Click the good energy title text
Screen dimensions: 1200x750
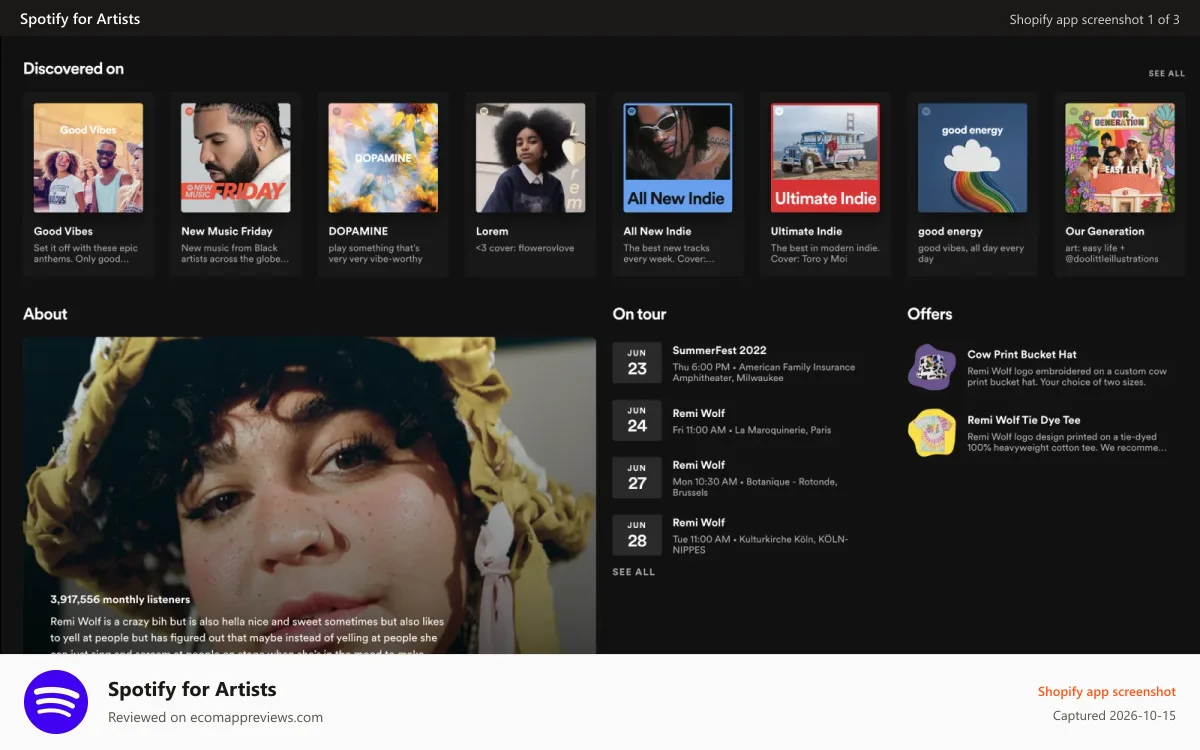950,231
